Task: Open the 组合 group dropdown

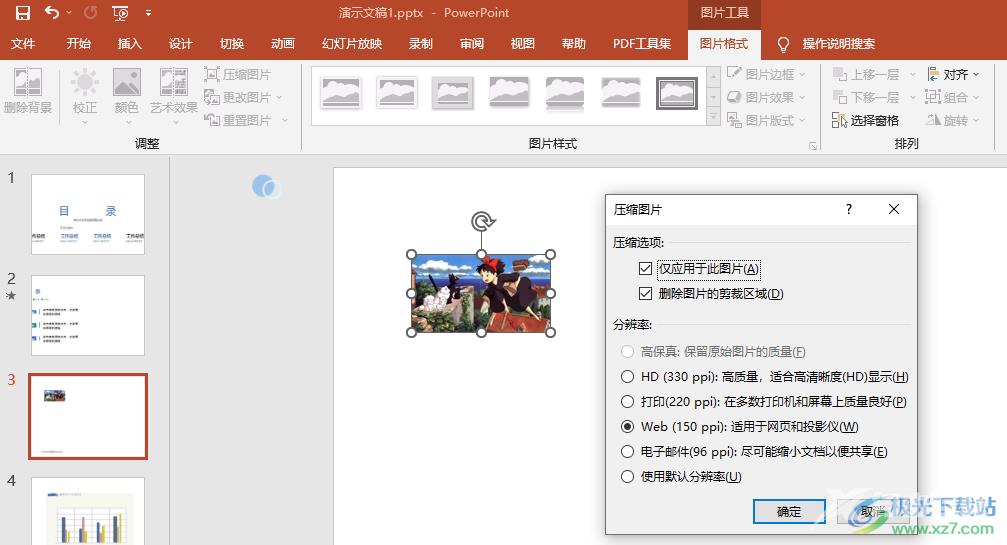Action: tap(953, 98)
